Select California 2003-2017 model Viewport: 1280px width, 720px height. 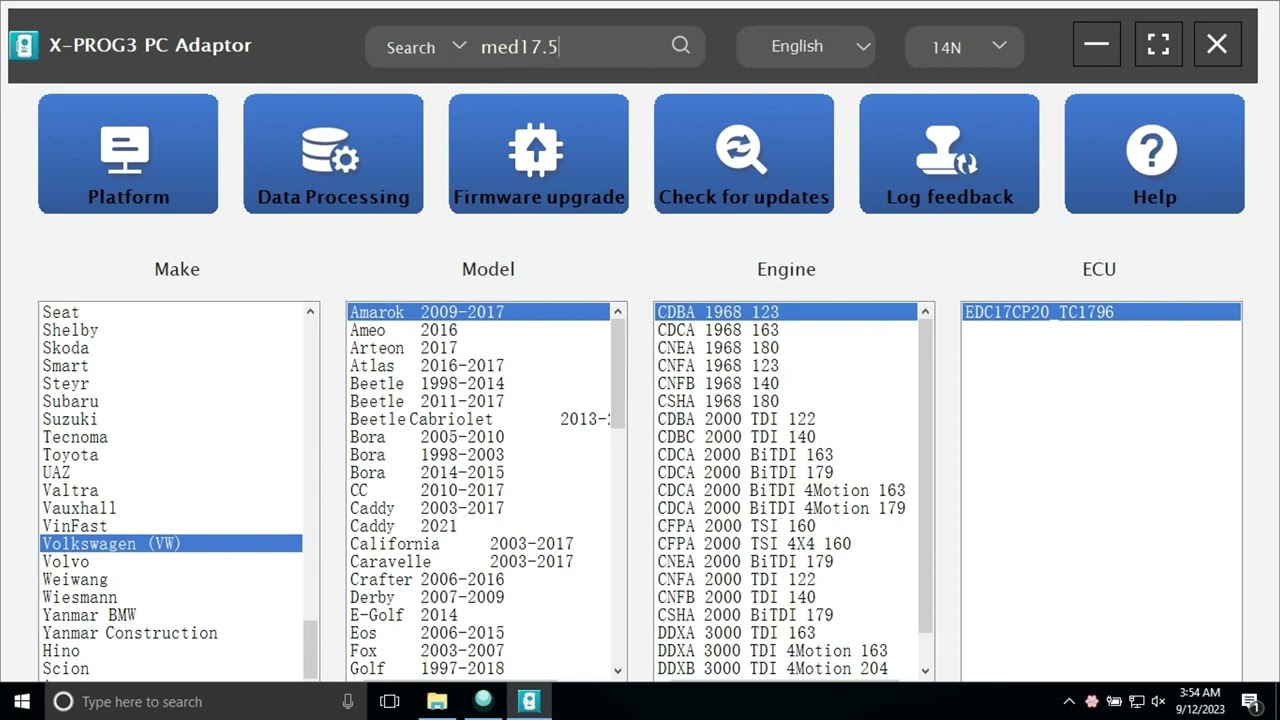tap(478, 544)
